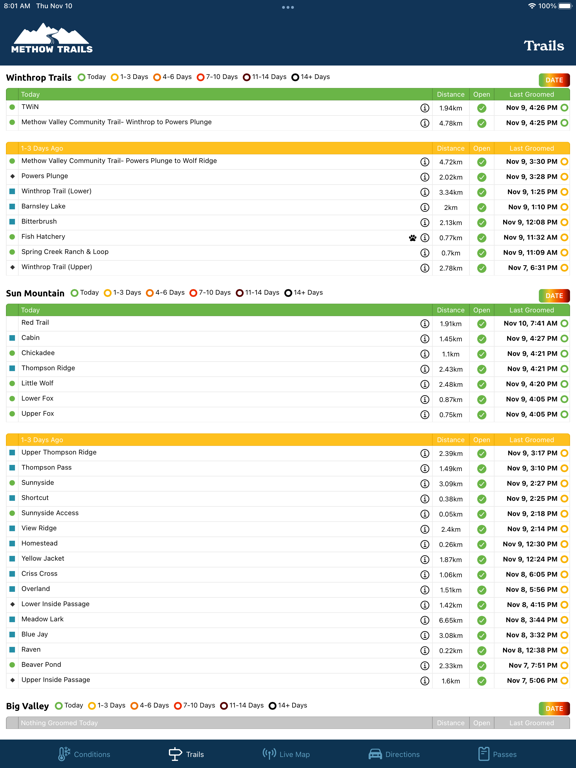Tap info icon on Beaver Pond row
The width and height of the screenshot is (576, 768).
[425, 666]
